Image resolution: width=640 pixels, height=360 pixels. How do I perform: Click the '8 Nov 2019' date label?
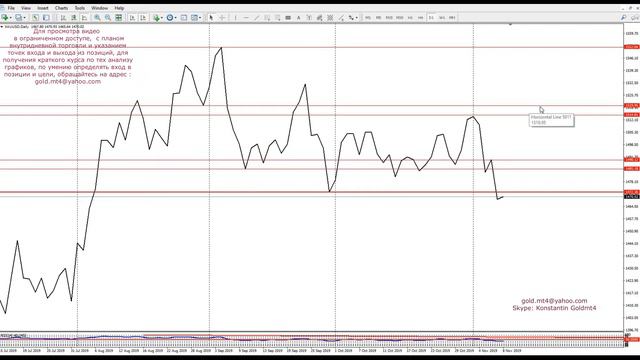[x=512, y=351]
